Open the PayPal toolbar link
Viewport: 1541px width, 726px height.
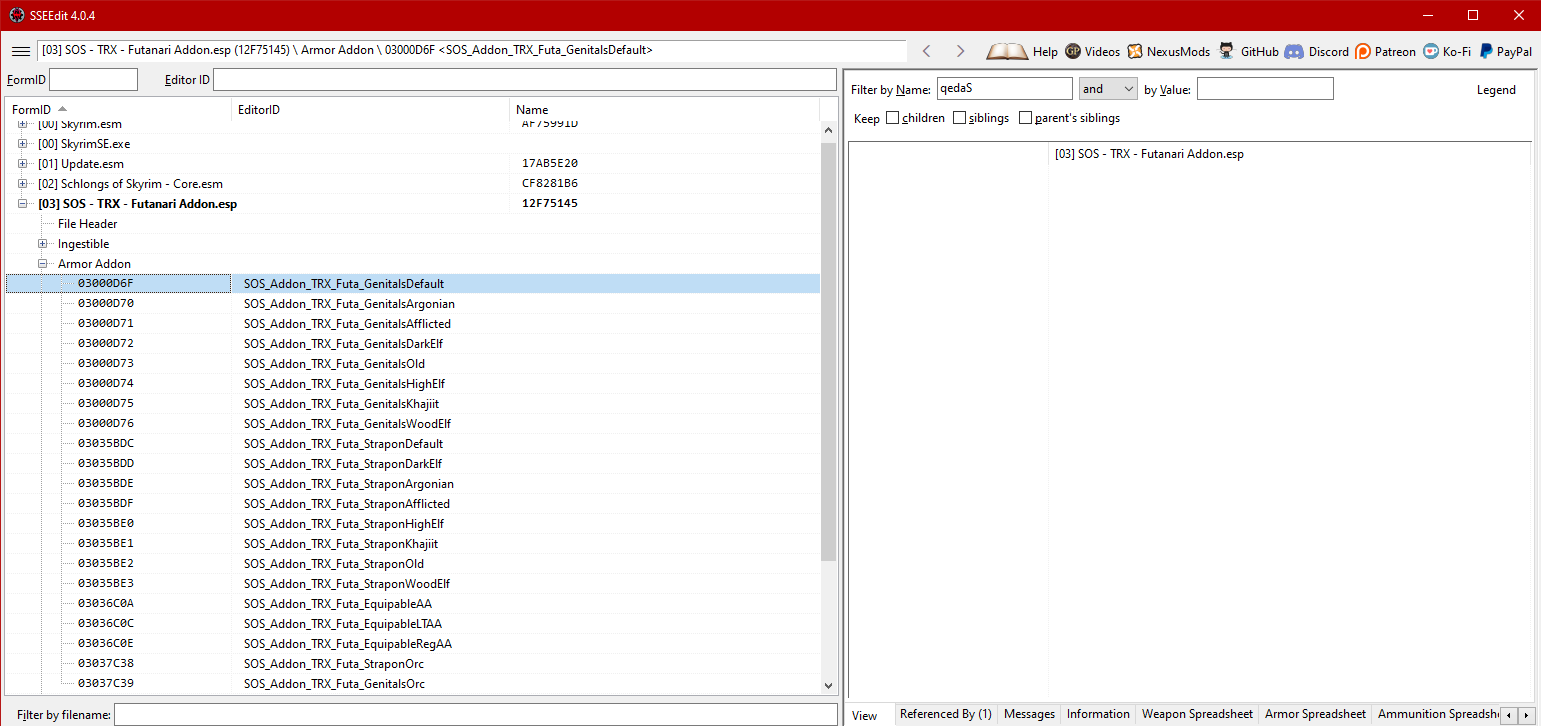[1505, 51]
